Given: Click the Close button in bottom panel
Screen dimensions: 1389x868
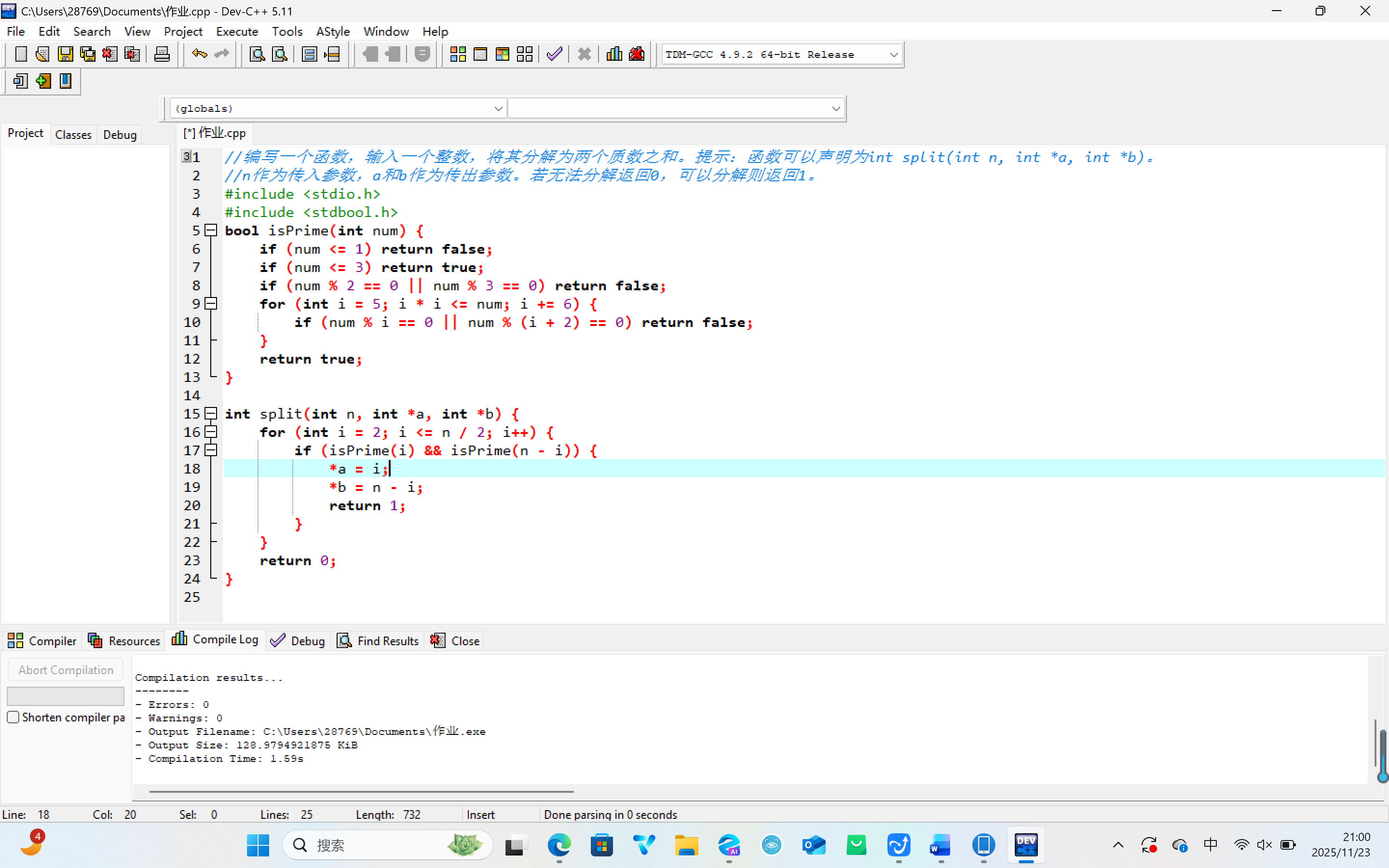Looking at the screenshot, I should click(456, 641).
